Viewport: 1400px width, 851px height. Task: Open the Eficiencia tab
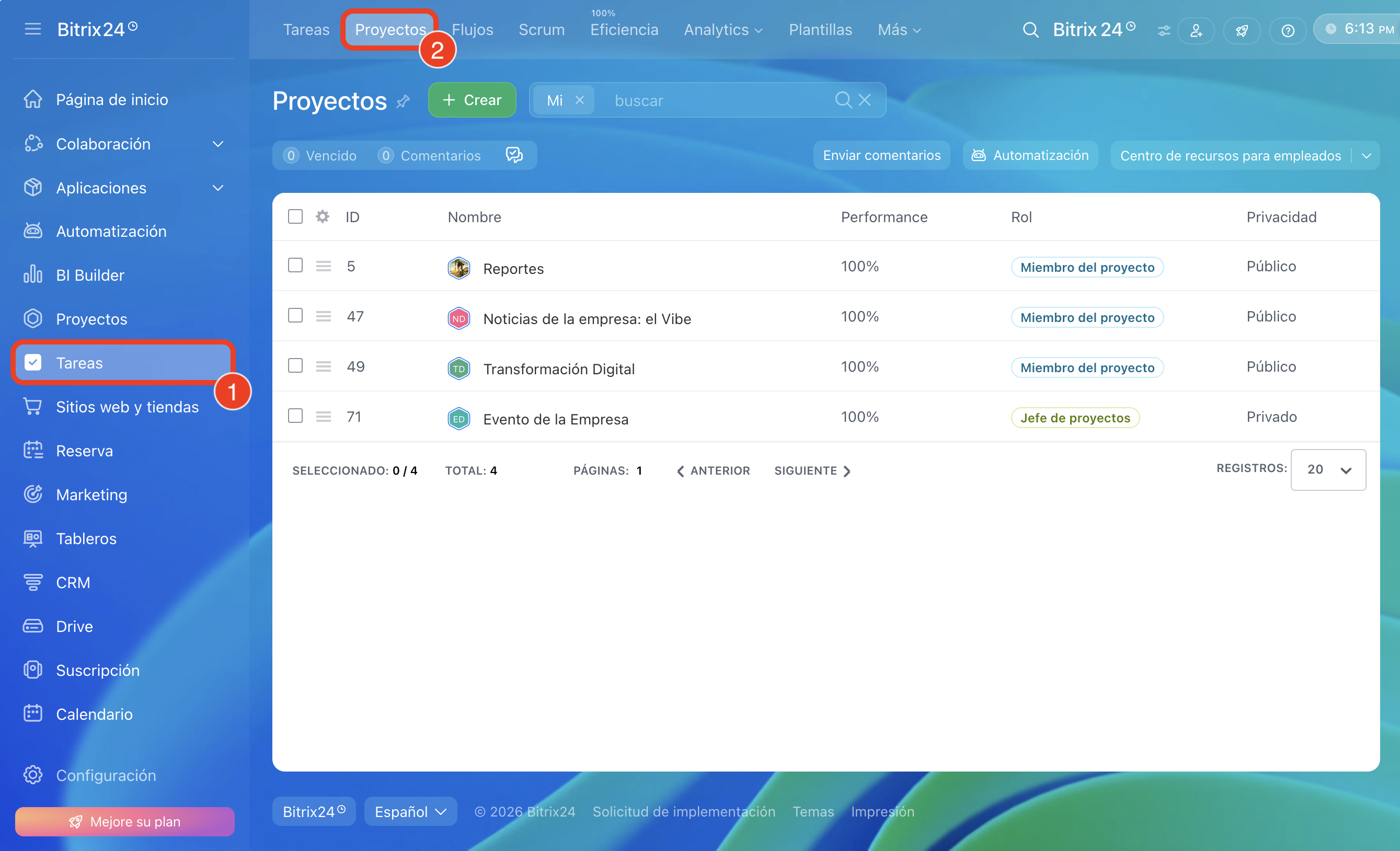(624, 30)
